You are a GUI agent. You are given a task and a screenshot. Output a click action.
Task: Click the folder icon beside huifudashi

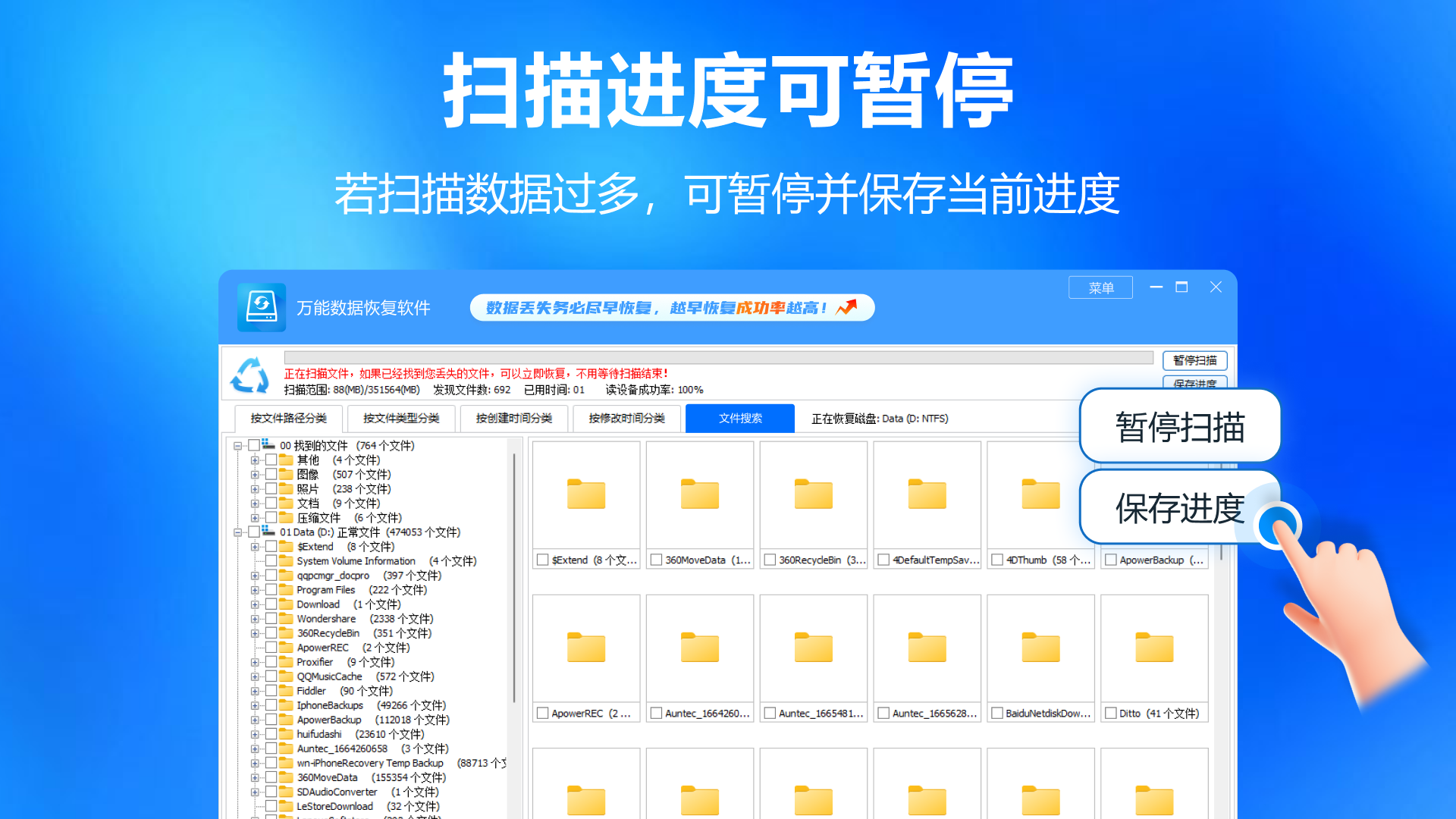(x=286, y=733)
